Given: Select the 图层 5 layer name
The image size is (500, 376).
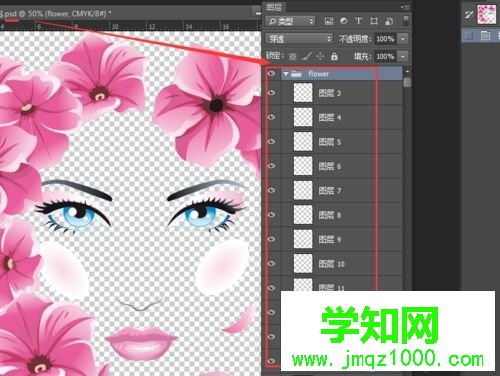Looking at the screenshot, I should click(330, 142).
